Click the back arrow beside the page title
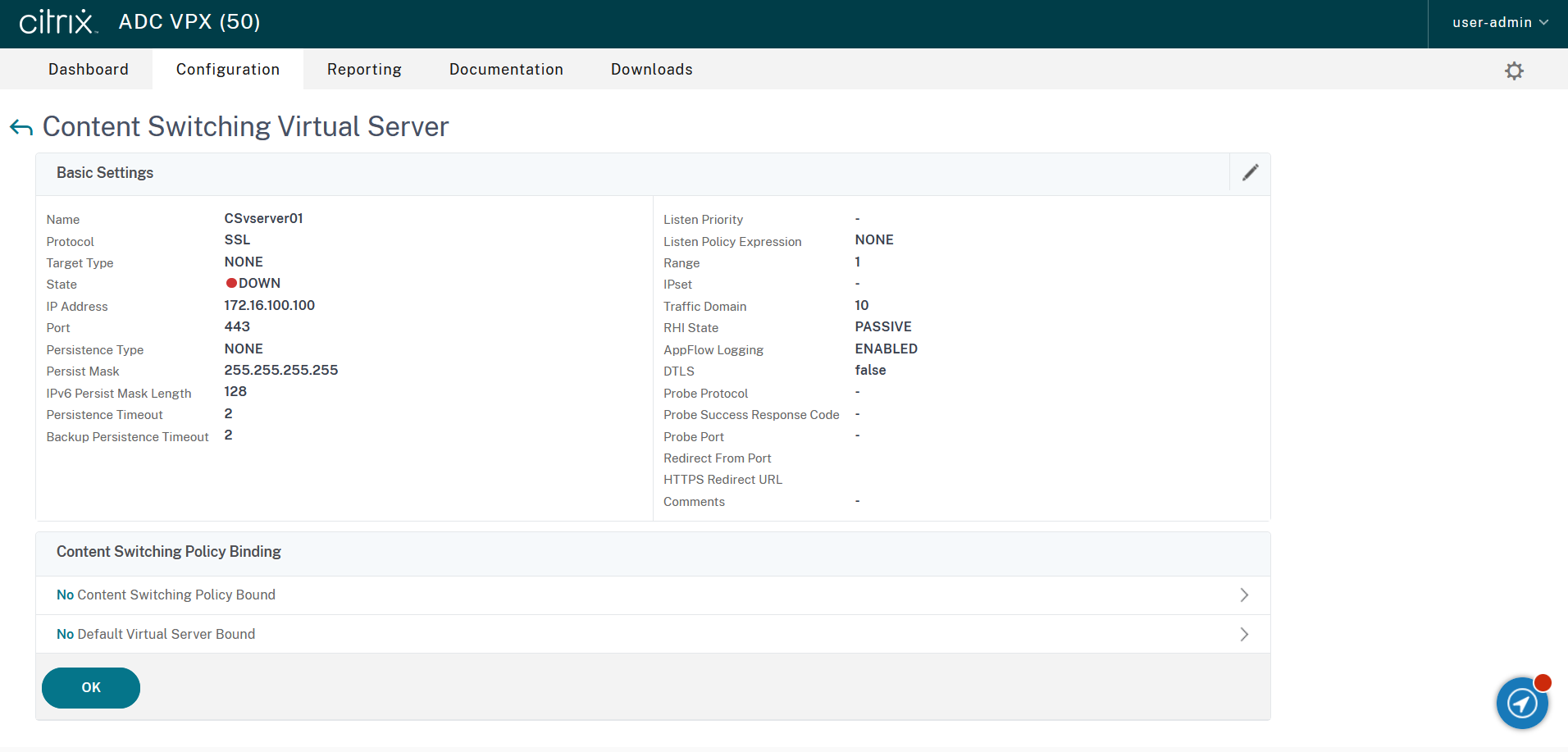The image size is (1568, 752). pyautogui.click(x=21, y=127)
